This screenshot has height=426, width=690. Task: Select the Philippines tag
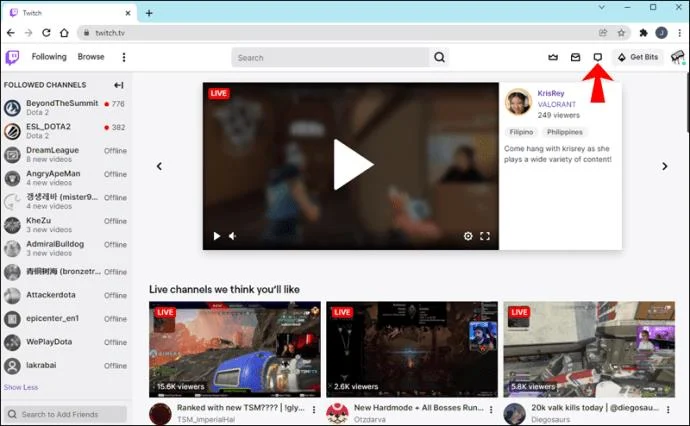coord(565,132)
